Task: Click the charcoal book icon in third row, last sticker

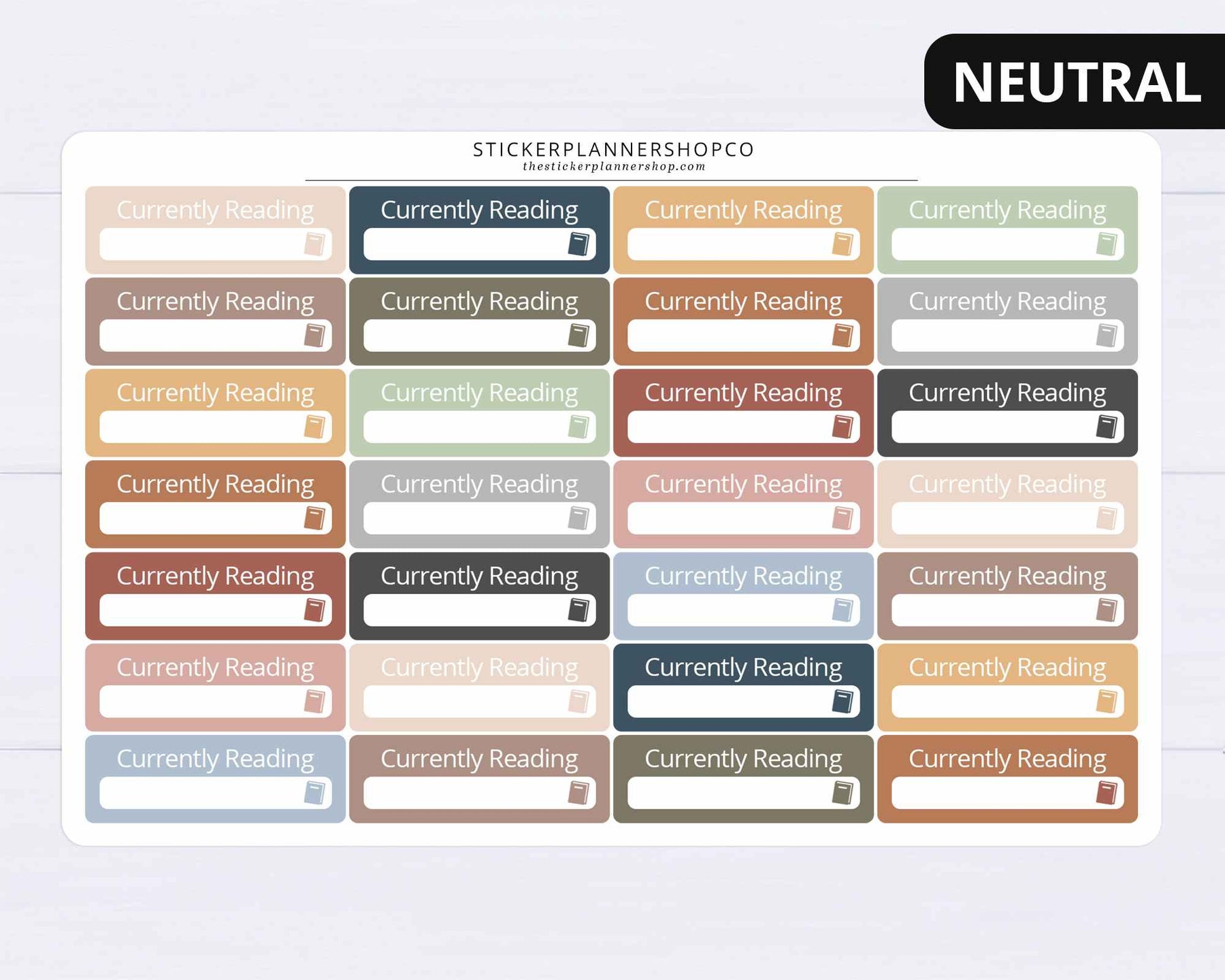Action: [x=1107, y=427]
